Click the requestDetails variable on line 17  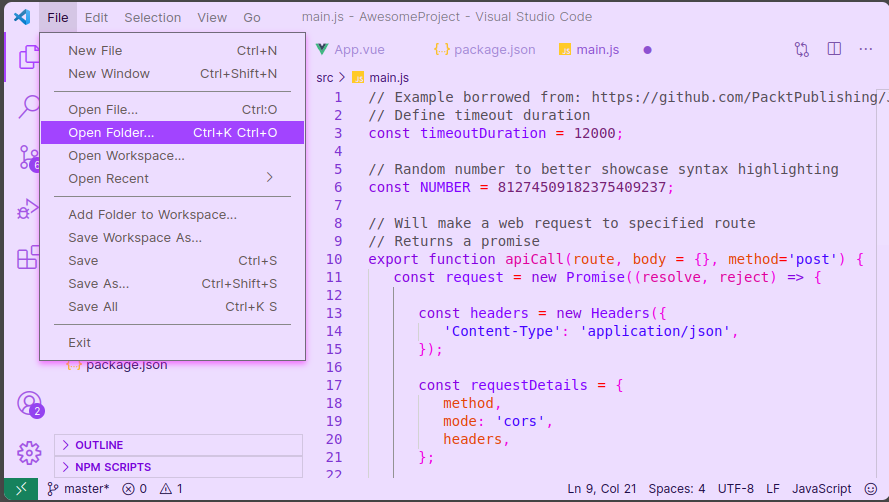click(x=529, y=385)
